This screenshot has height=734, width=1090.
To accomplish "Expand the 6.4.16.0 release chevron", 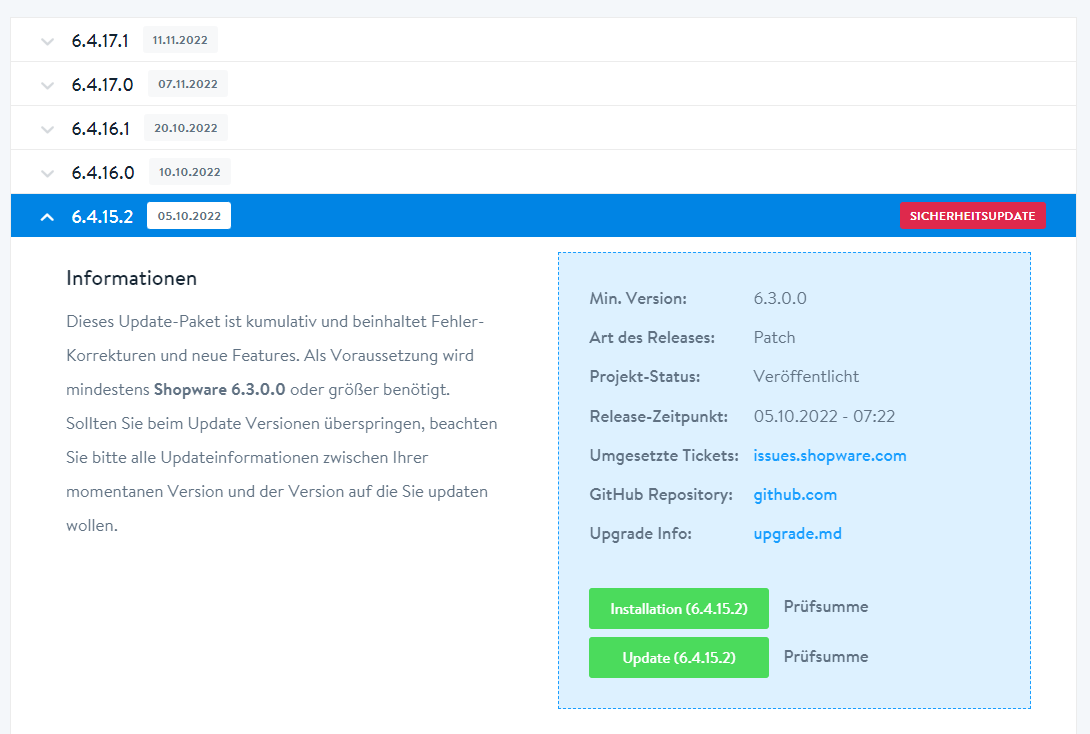I will pos(47,173).
